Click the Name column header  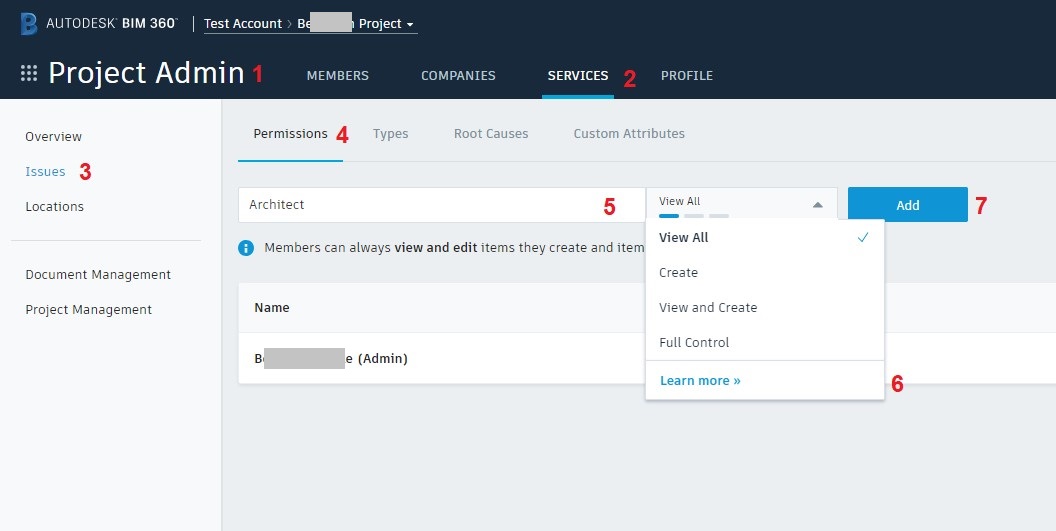[x=271, y=307]
